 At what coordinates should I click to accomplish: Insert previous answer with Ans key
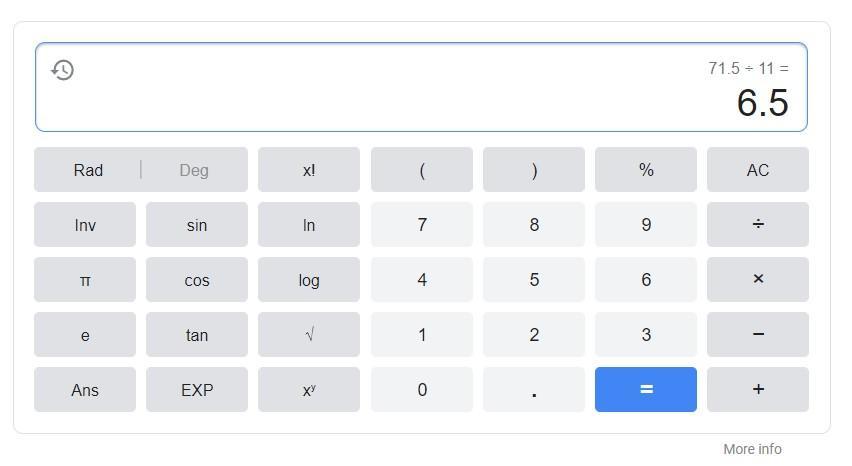tap(85, 390)
